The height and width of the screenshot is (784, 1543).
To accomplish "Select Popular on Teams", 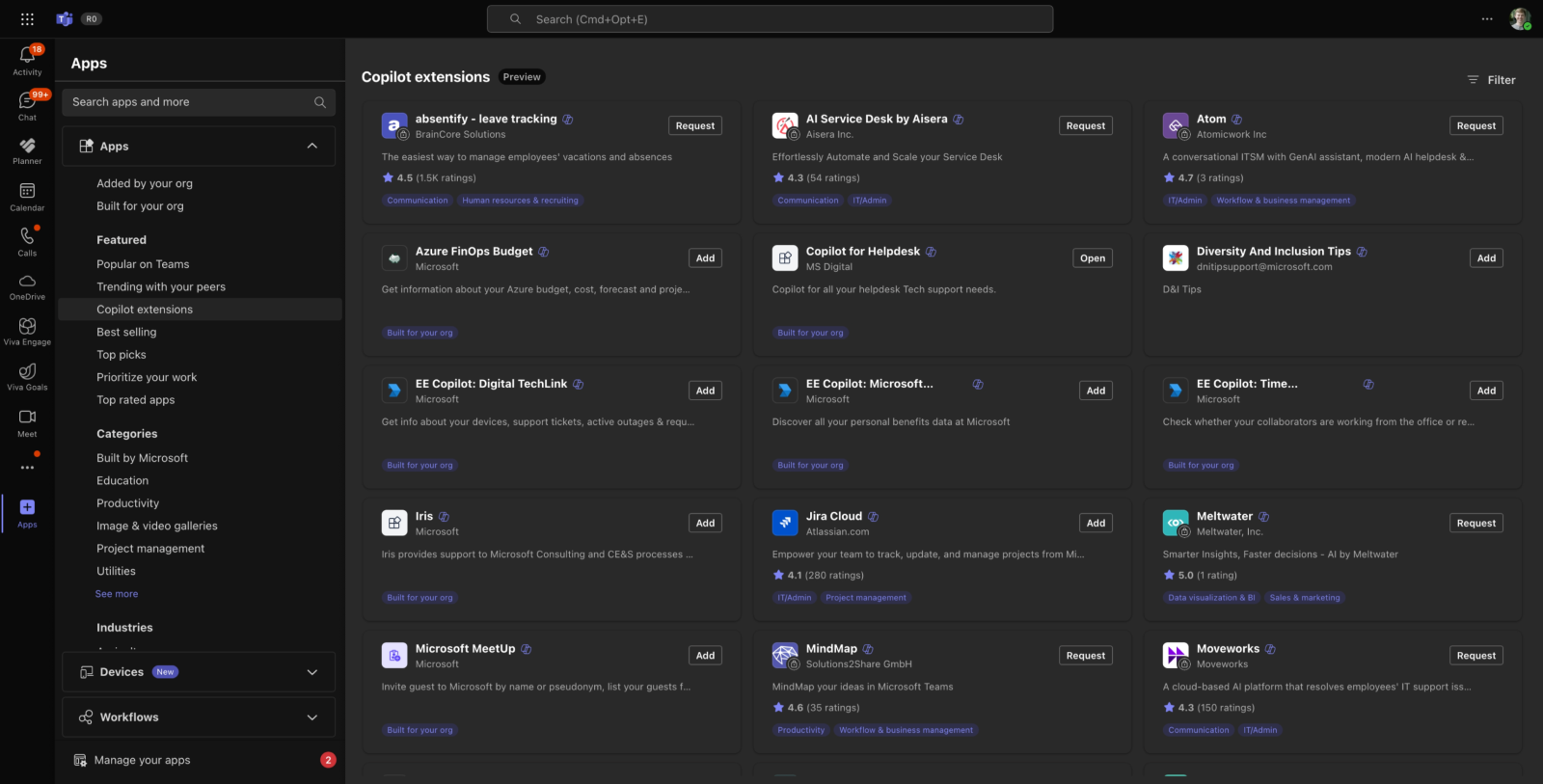I will (143, 264).
